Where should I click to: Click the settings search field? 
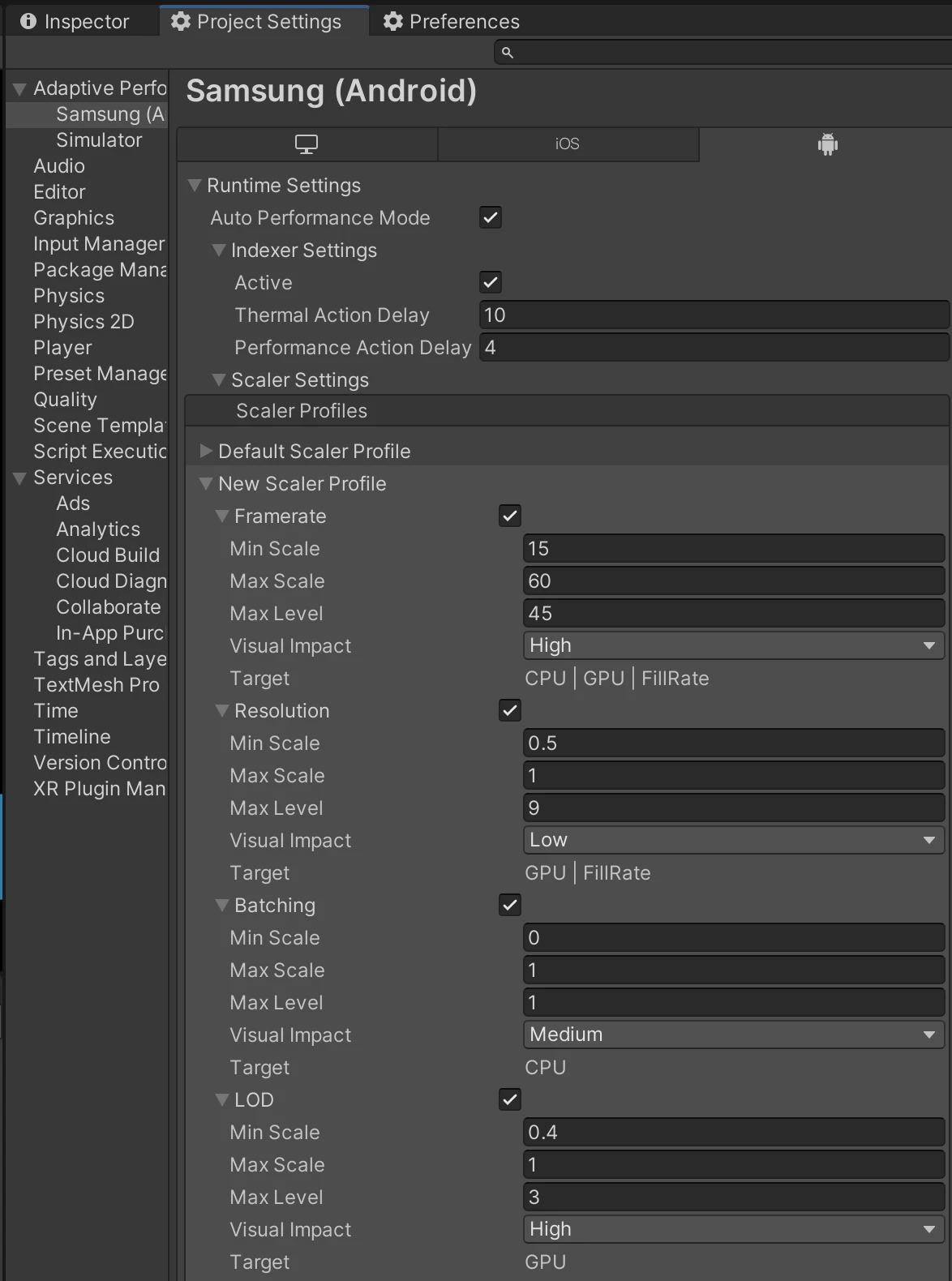pyautogui.click(x=723, y=53)
